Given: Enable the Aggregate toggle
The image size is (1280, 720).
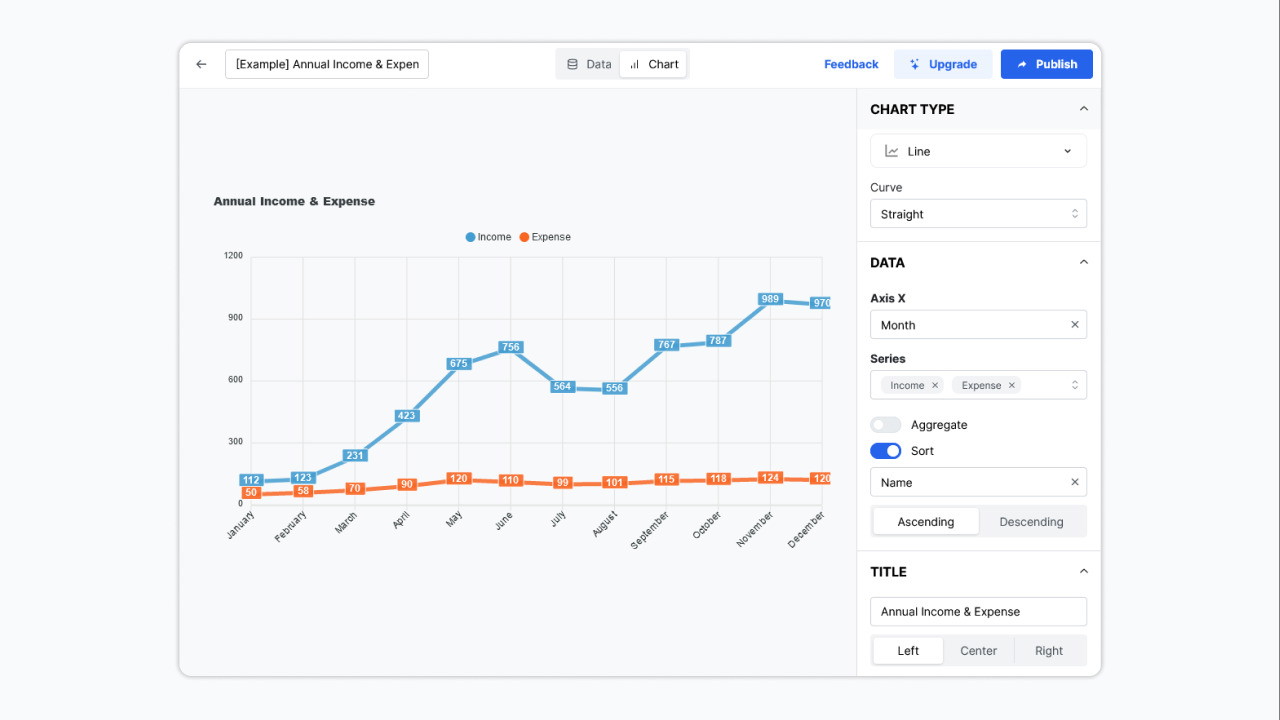Looking at the screenshot, I should click(886, 425).
